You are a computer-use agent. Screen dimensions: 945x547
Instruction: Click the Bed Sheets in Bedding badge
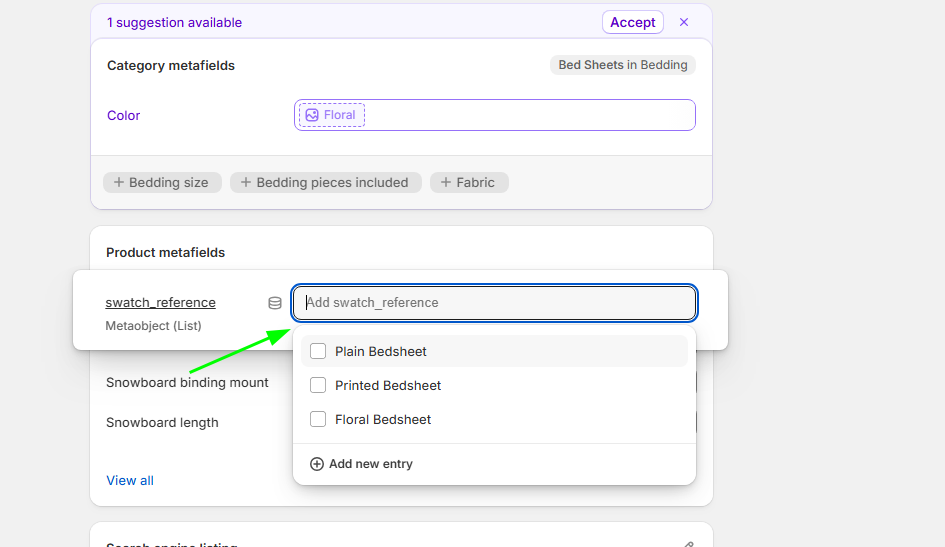point(622,65)
